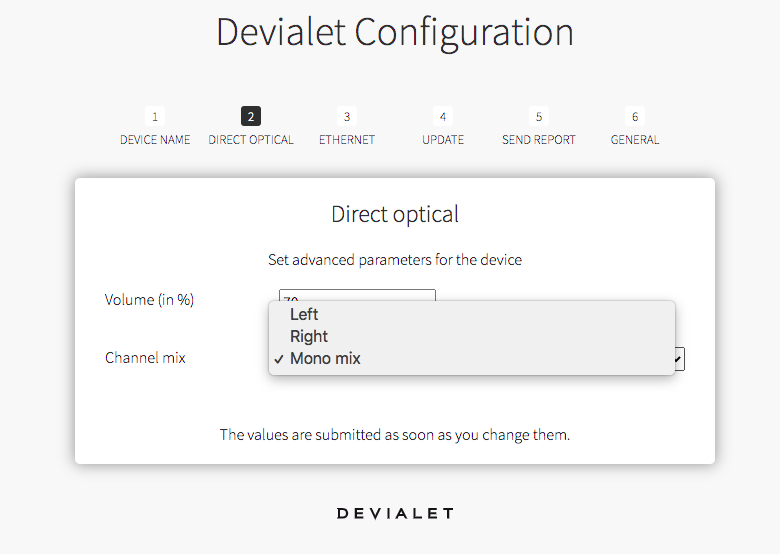Select the checked Mono mix option
This screenshot has width=780, height=554.
[325, 358]
